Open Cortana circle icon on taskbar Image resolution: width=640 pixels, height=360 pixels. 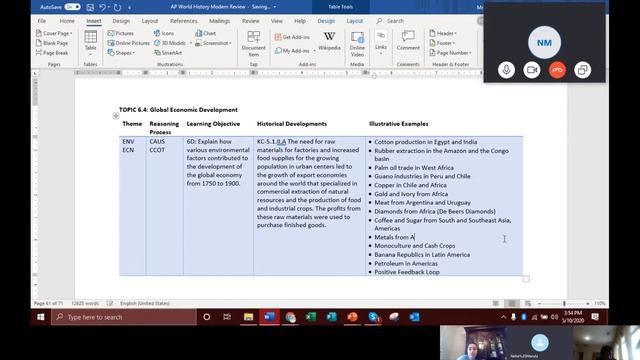(x=207, y=317)
